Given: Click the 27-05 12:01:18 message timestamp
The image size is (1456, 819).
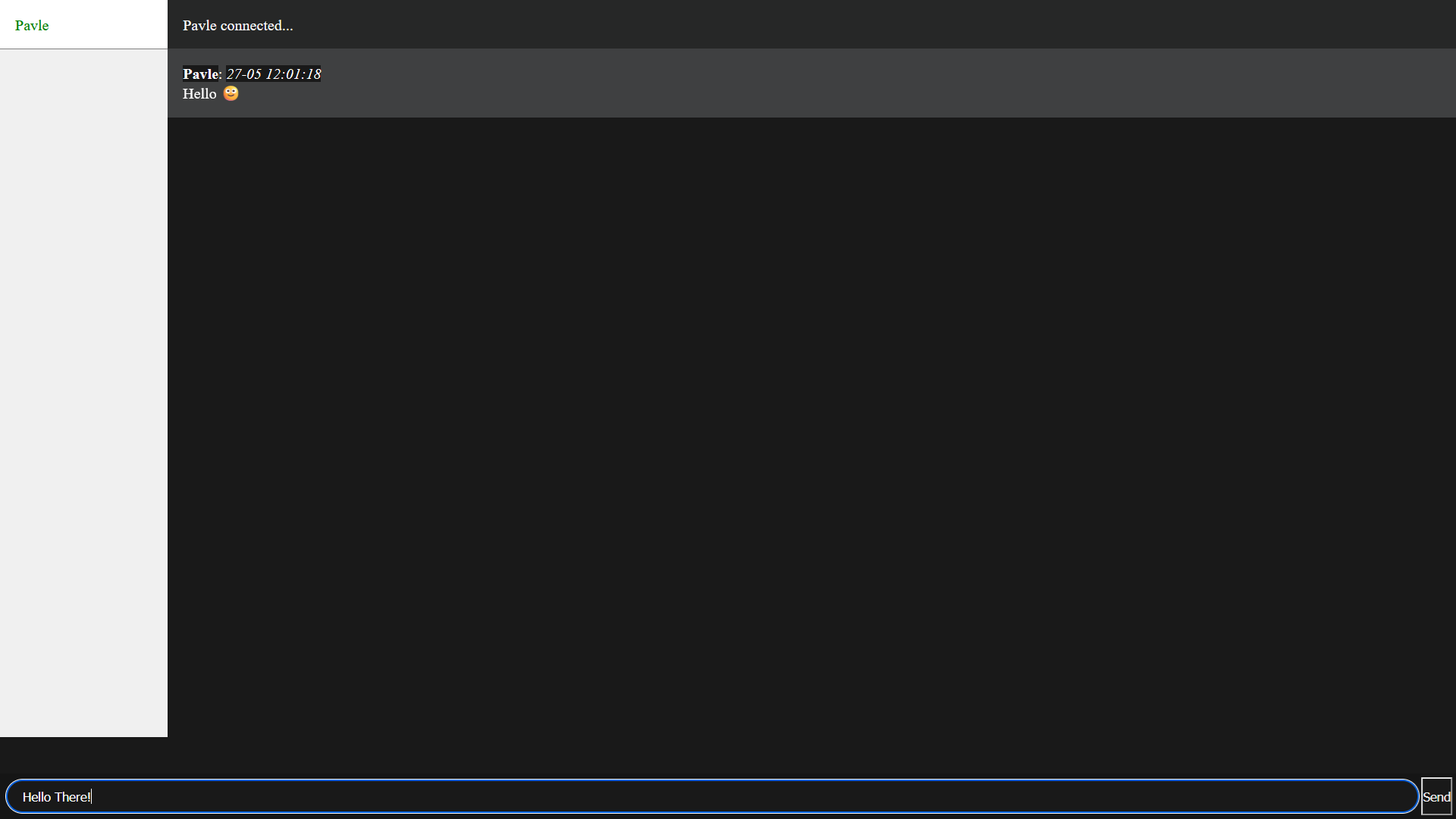Looking at the screenshot, I should [274, 74].
